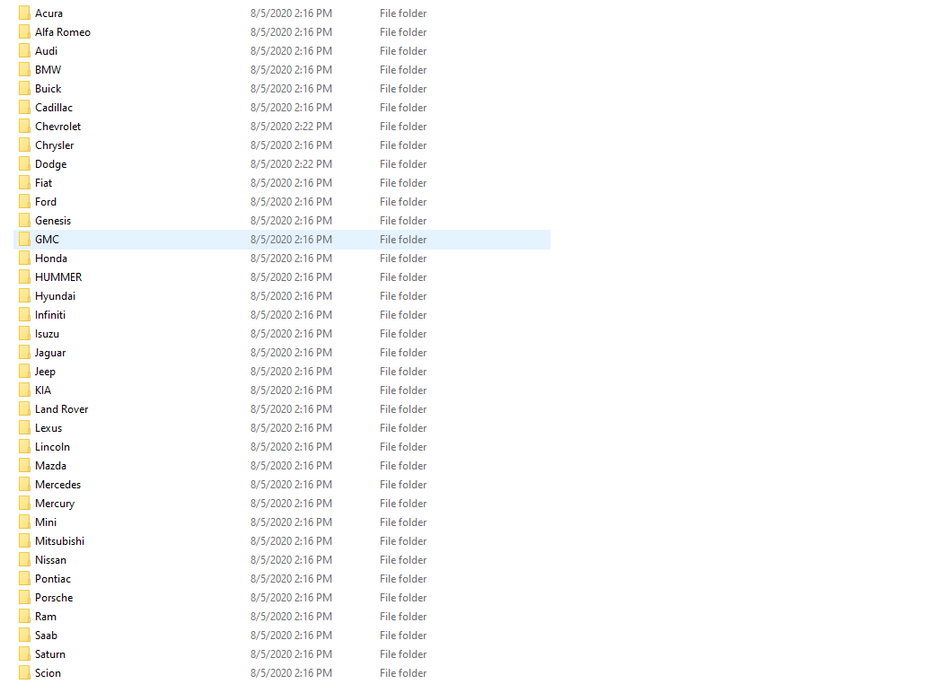This screenshot has height=684, width=949.
Task: Select the Infiniti folder icon
Action: click(x=24, y=314)
